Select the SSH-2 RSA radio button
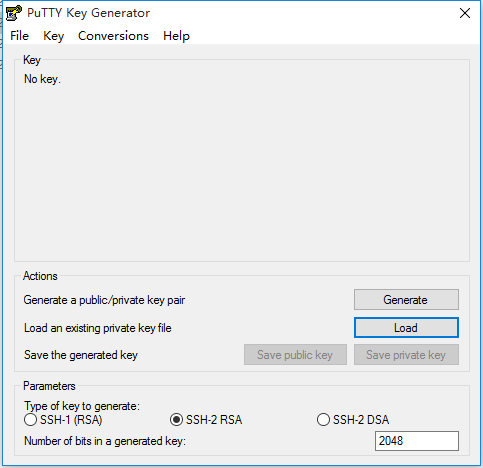 click(206, 420)
